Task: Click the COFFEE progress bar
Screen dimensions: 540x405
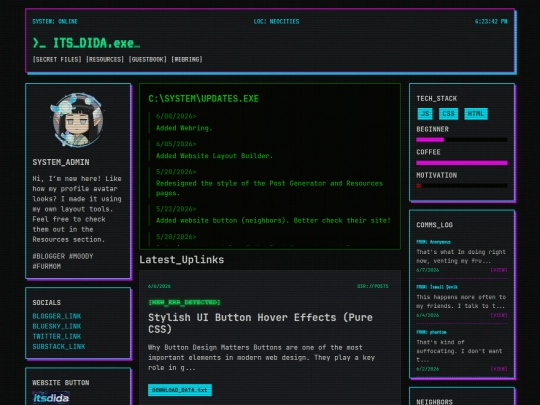Action: tap(462, 163)
